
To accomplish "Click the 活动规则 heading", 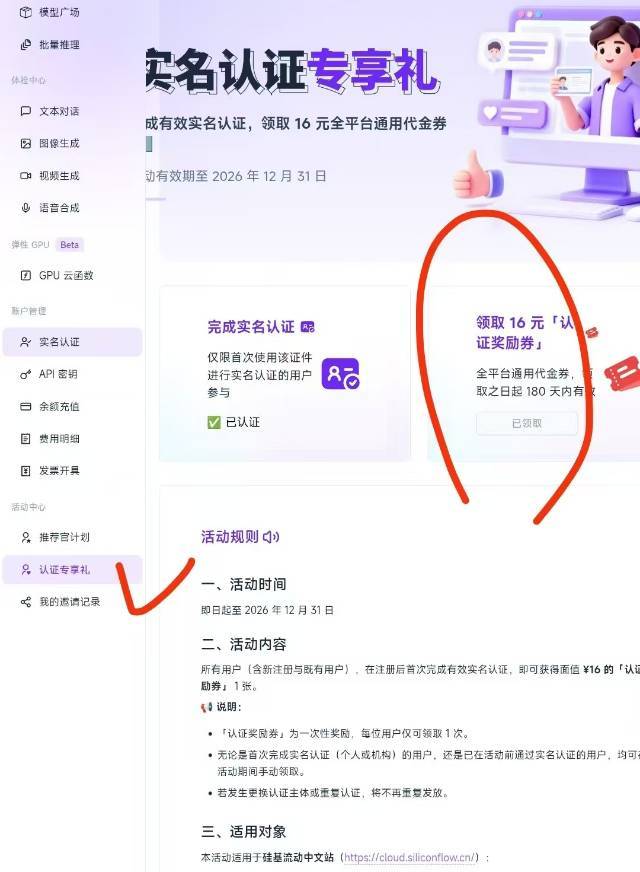I will pyautogui.click(x=230, y=537).
